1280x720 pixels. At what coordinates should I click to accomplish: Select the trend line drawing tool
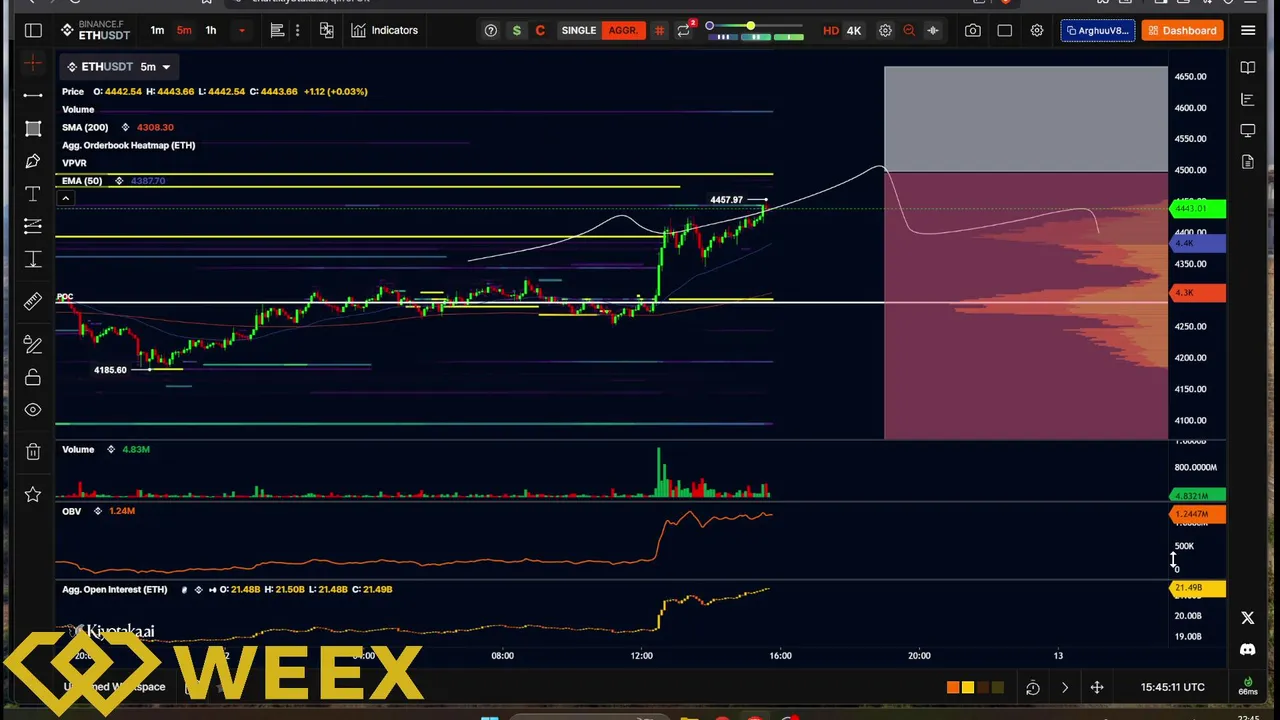coord(33,96)
